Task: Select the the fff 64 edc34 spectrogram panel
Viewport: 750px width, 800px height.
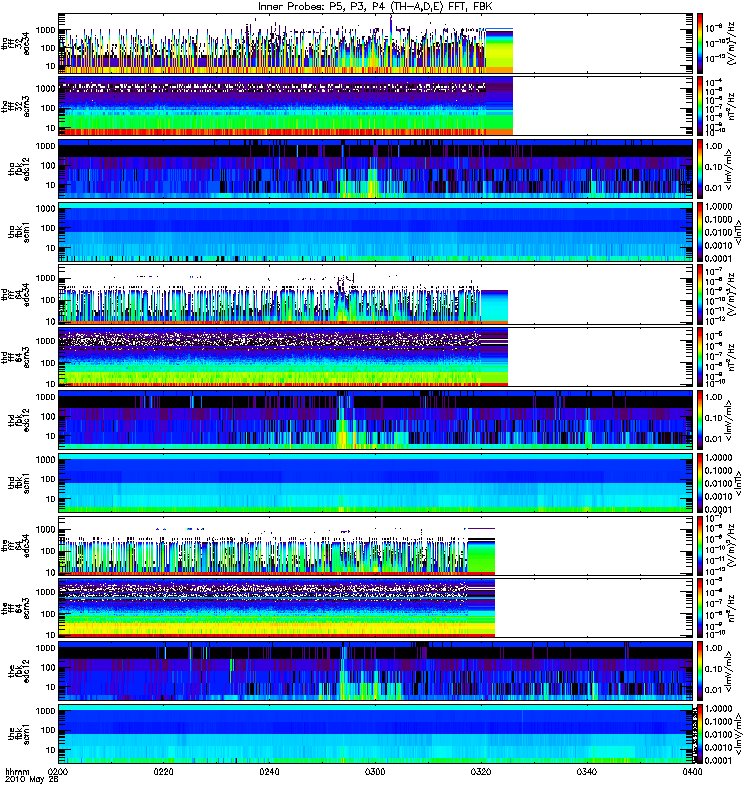Action: 376,545
